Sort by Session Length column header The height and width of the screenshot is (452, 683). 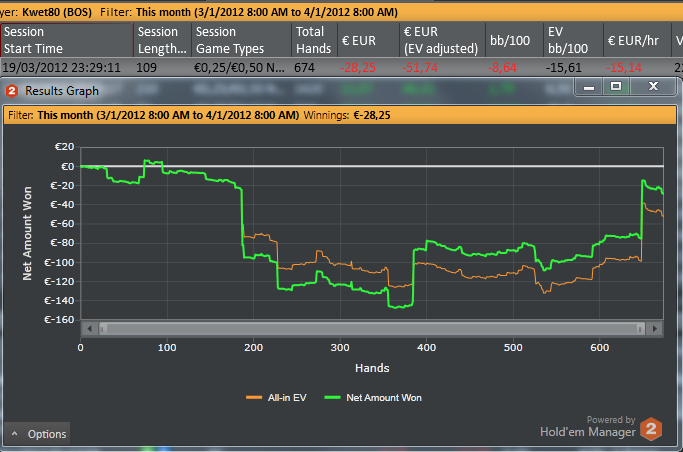coord(162,40)
